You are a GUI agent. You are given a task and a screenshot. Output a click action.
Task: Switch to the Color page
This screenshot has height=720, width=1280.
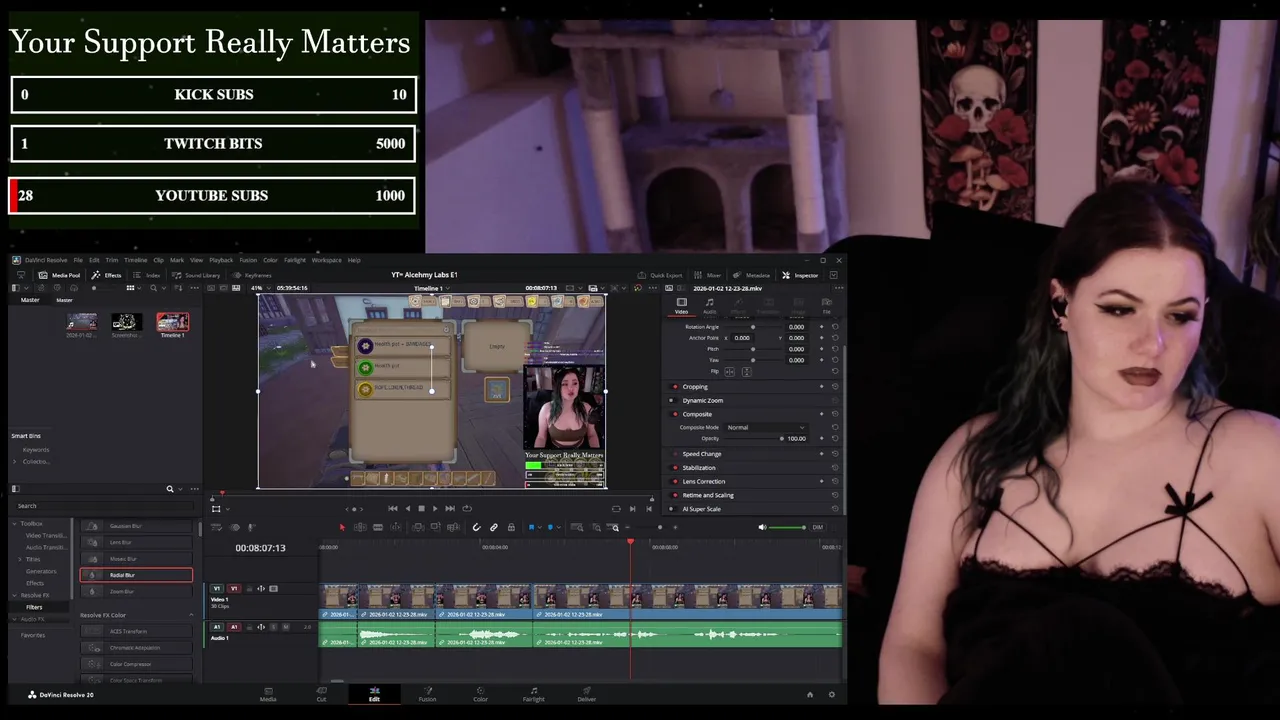(x=480, y=694)
